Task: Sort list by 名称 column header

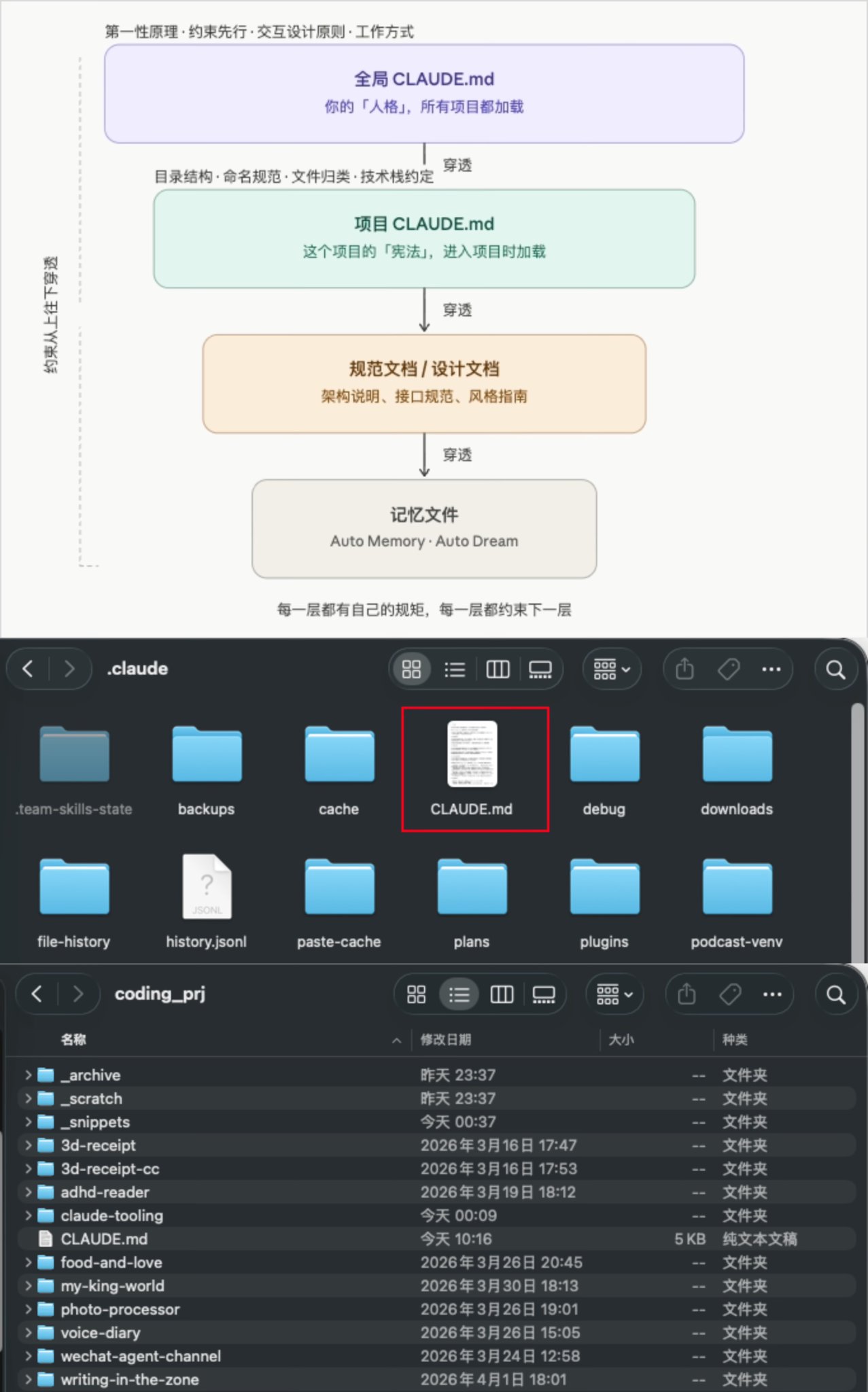Action: click(x=73, y=1040)
